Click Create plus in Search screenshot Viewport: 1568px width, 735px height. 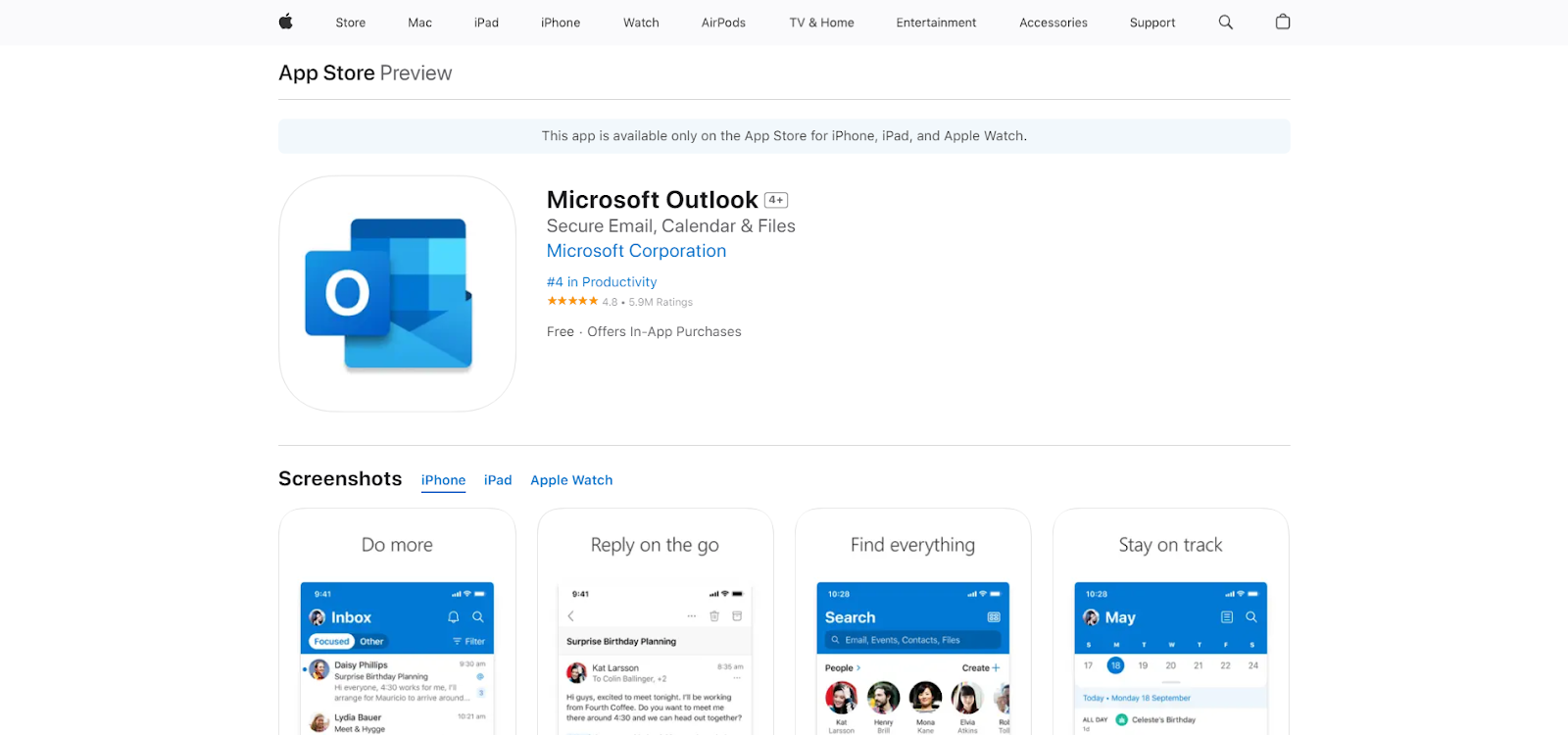point(981,668)
